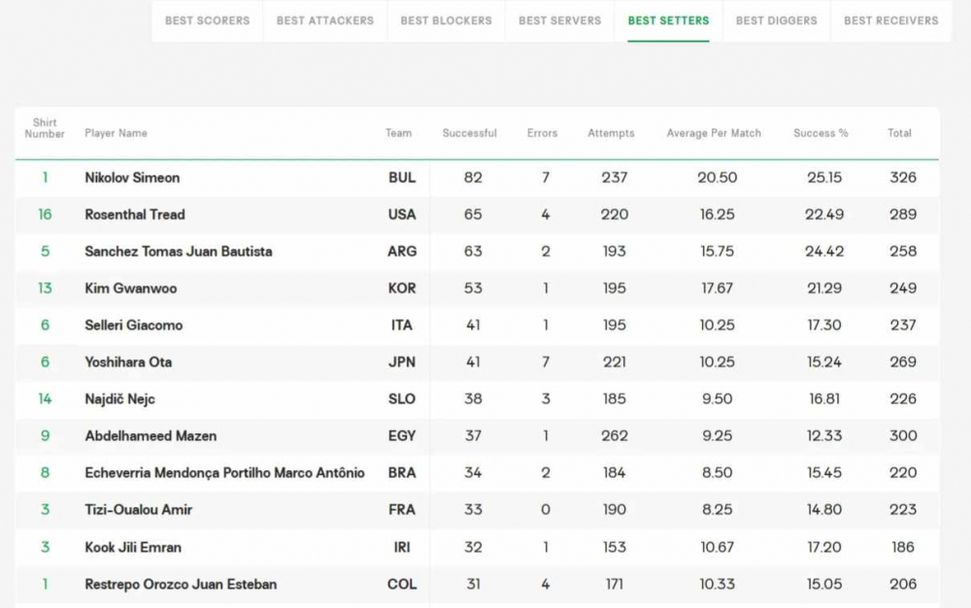Select player Kim Gwanwoo

point(131,289)
